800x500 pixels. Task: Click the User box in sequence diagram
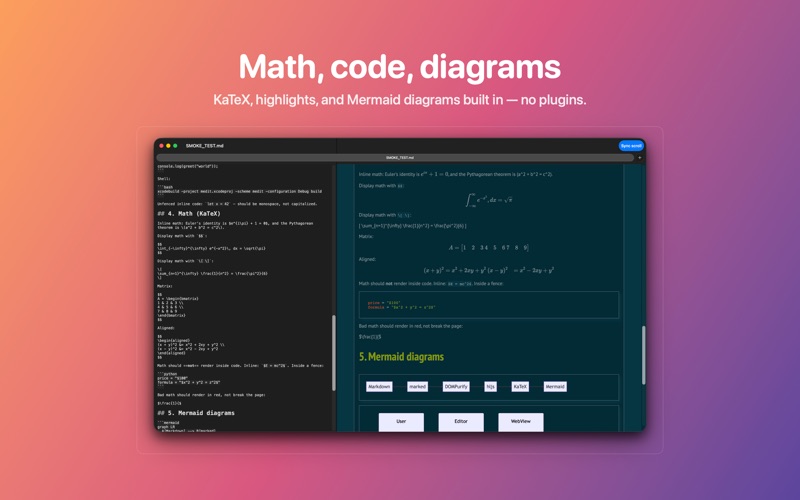tap(401, 422)
